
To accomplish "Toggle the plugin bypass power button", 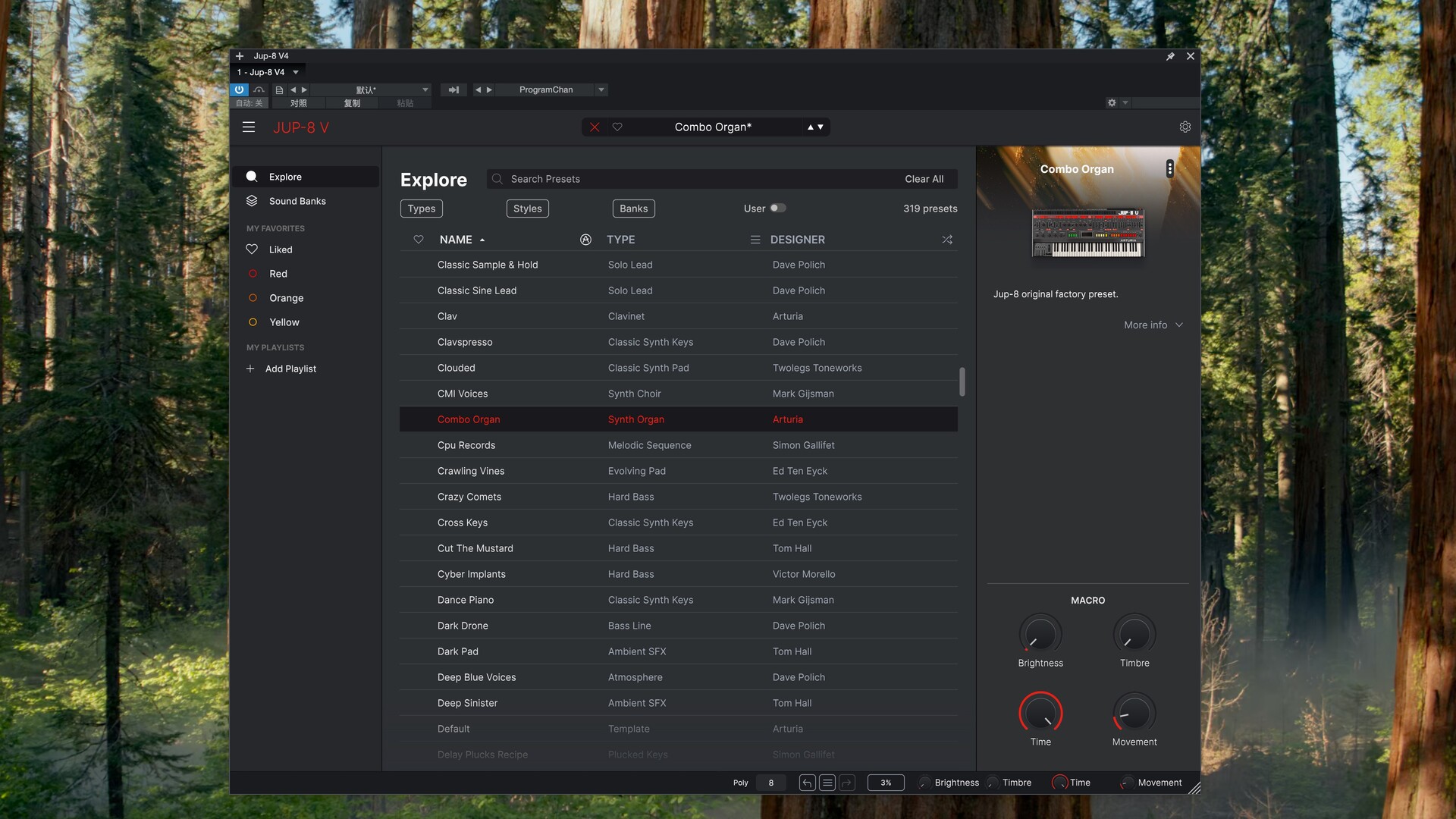I will click(239, 89).
